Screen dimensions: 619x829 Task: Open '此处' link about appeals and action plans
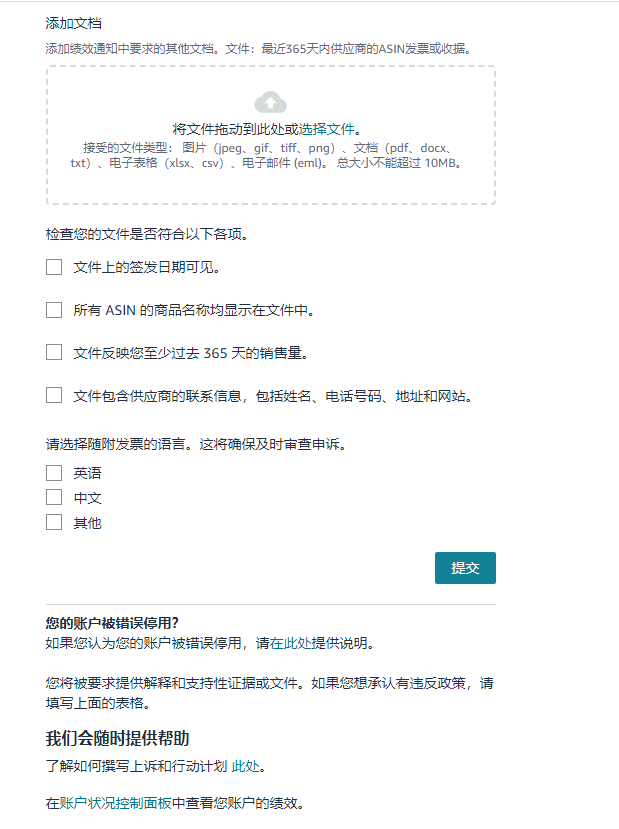click(x=247, y=767)
